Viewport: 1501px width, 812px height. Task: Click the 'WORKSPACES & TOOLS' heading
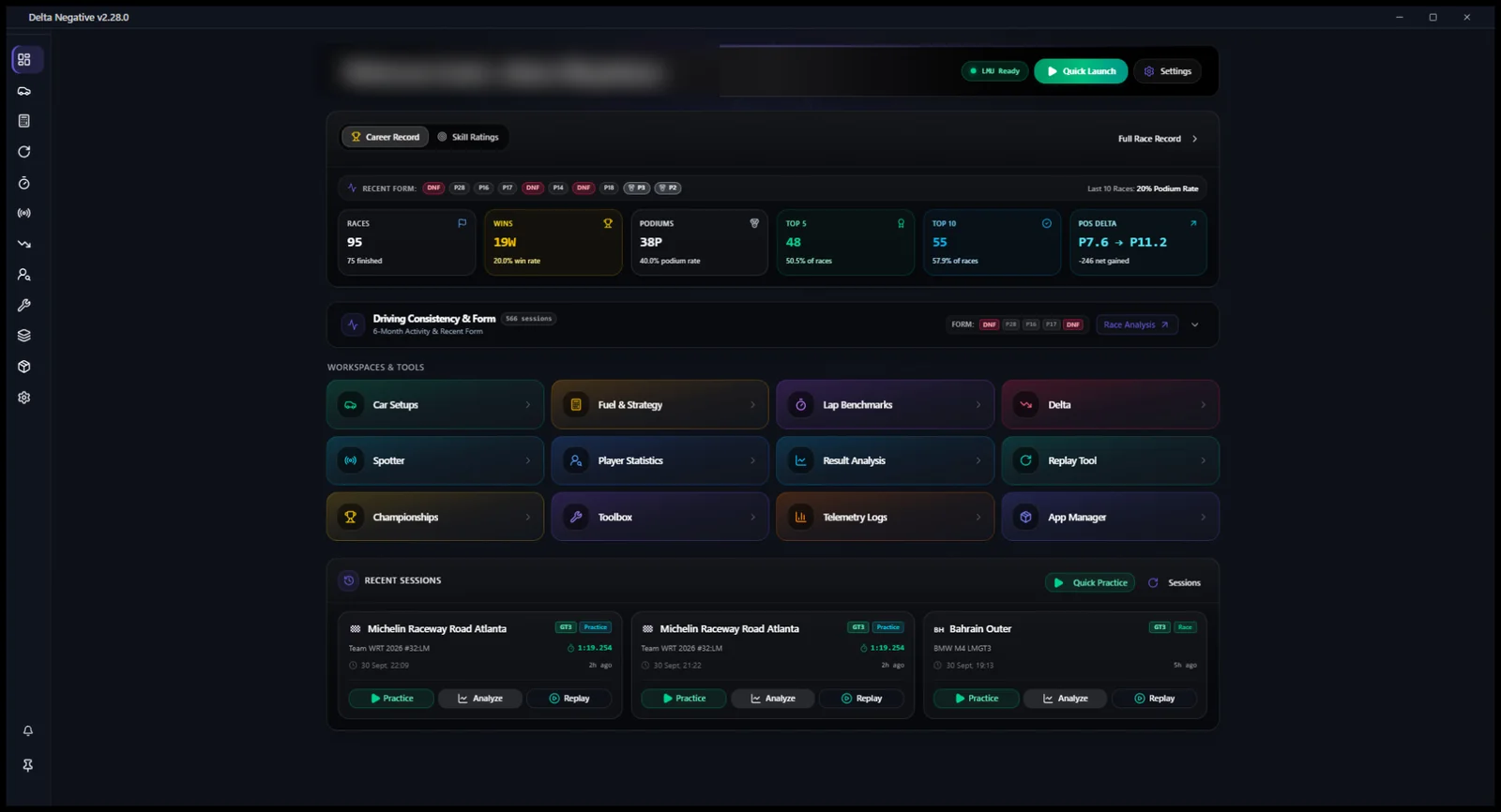375,368
